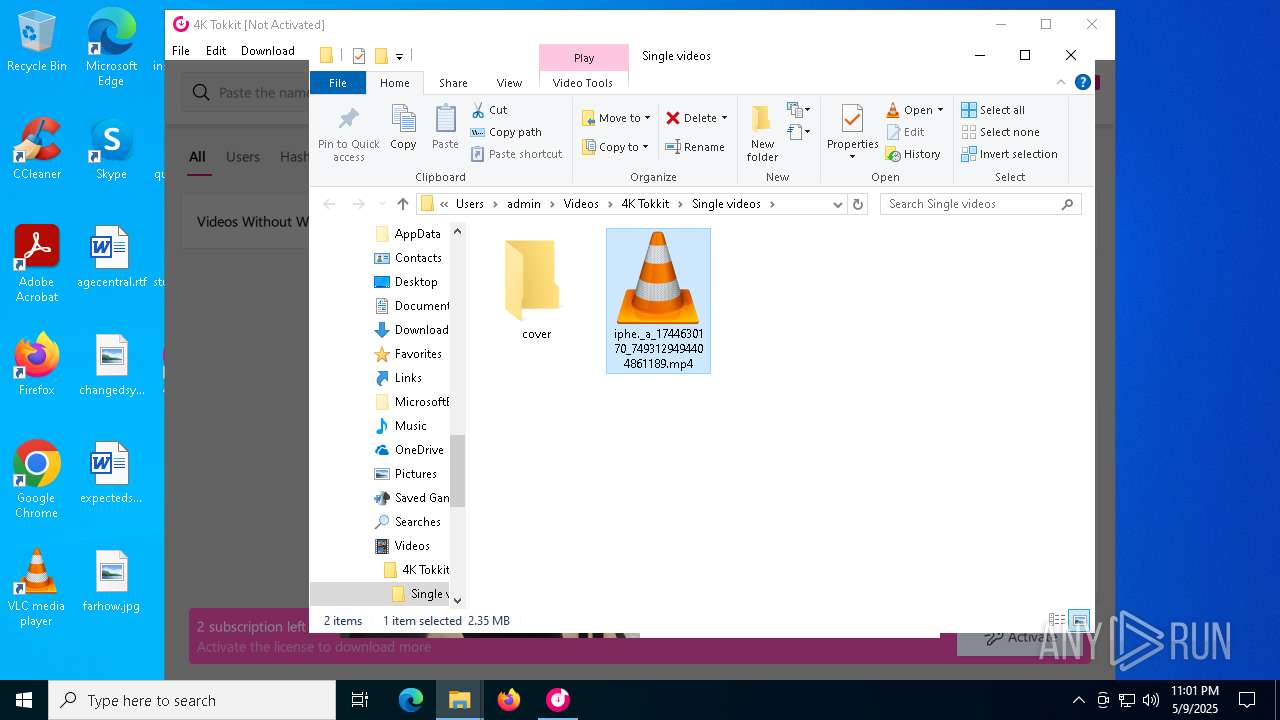Cut the selected file
This screenshot has width=1280, height=720.
pos(490,110)
